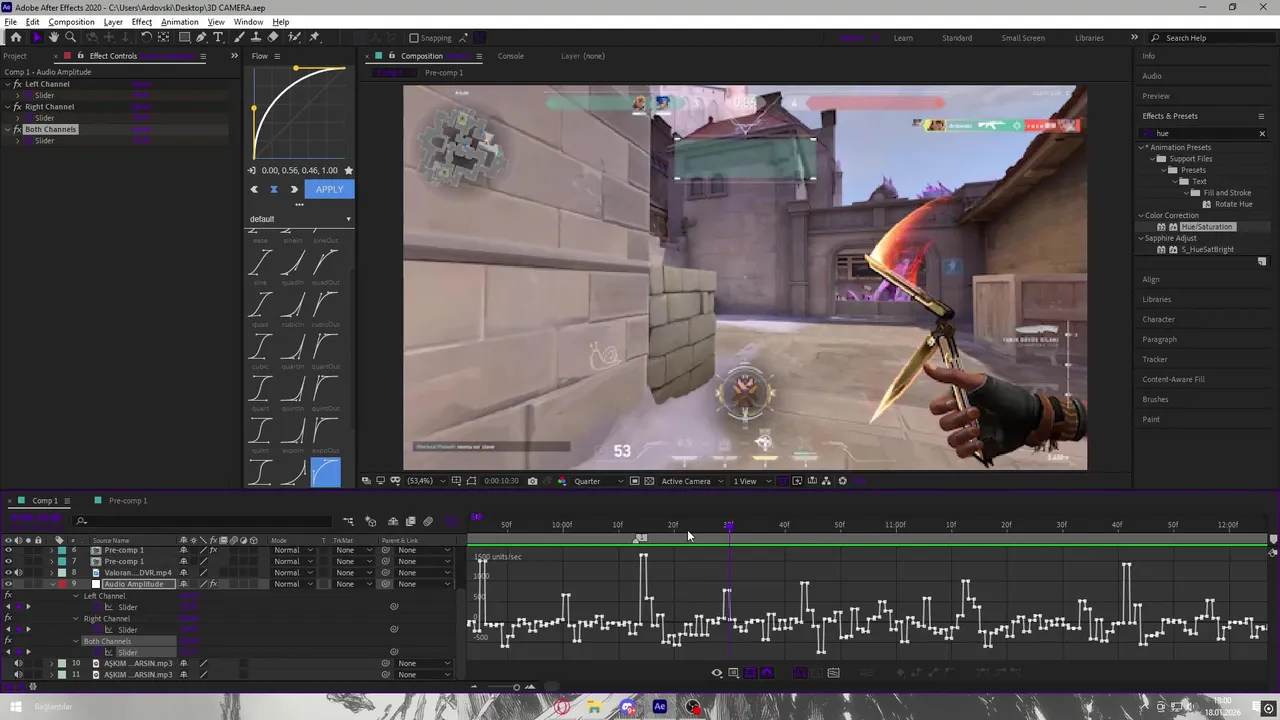Viewport: 1280px width, 720px height.
Task: Select the Hue/Saturation effect
Action: click(x=1207, y=227)
